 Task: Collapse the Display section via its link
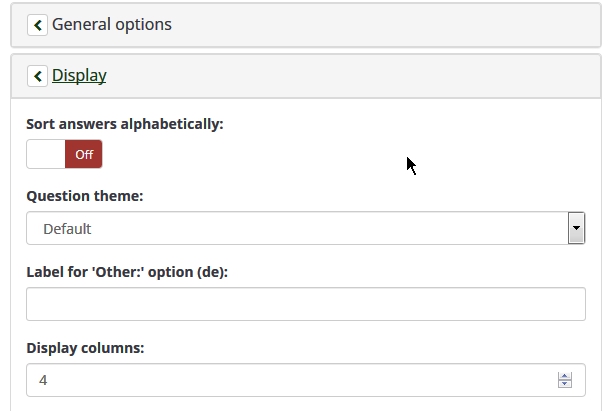79,76
